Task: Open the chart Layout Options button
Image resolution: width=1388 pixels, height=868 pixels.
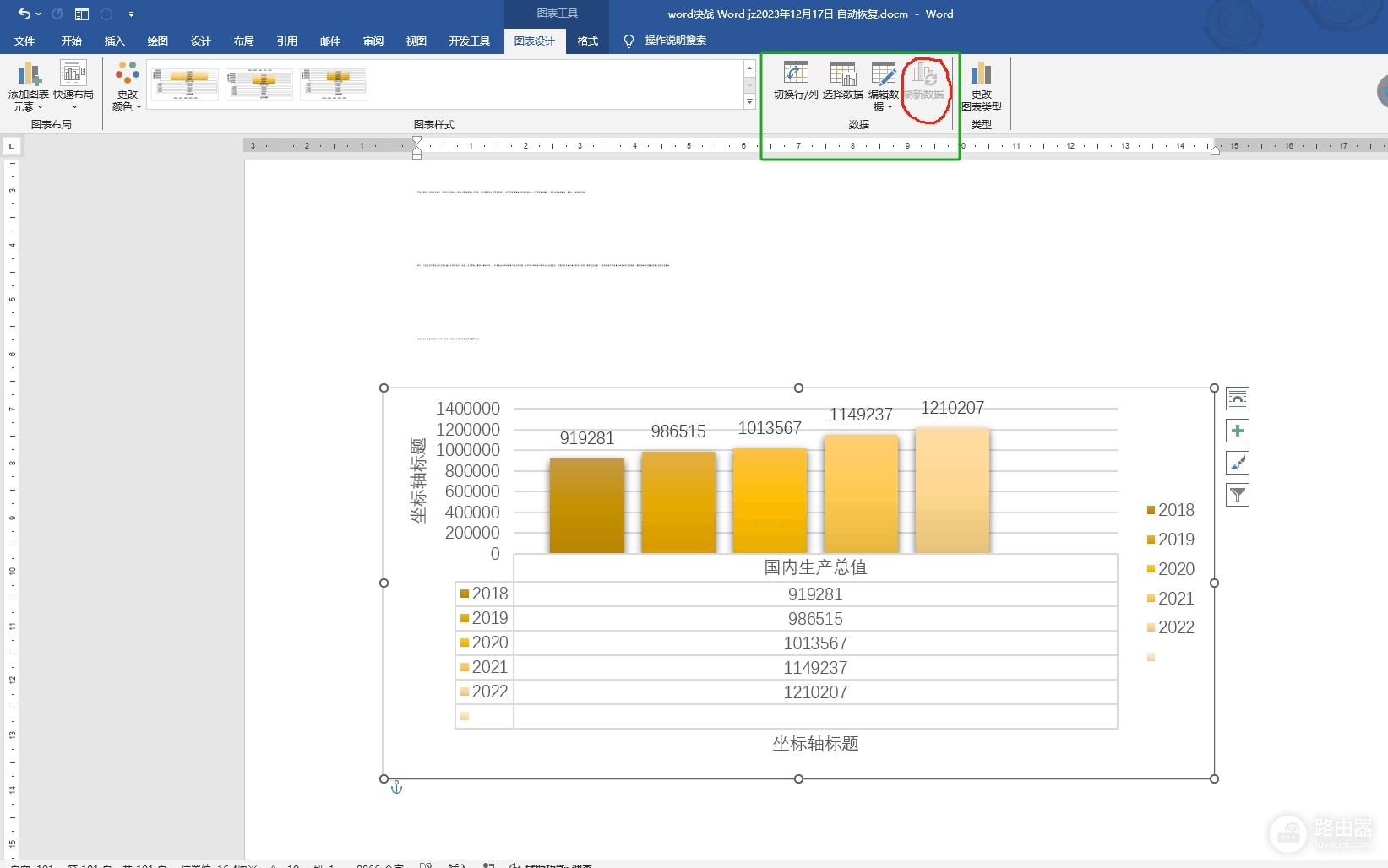Action: click(x=1237, y=399)
